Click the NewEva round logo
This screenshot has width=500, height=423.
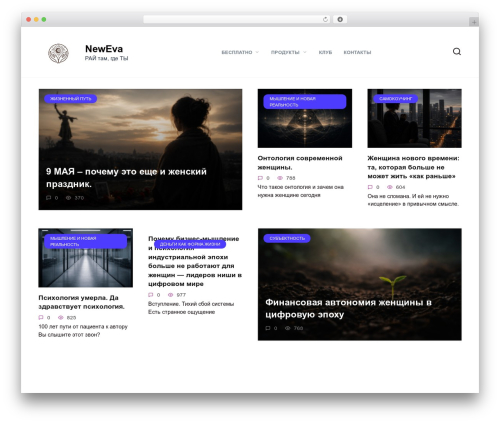pyautogui.click(x=58, y=53)
